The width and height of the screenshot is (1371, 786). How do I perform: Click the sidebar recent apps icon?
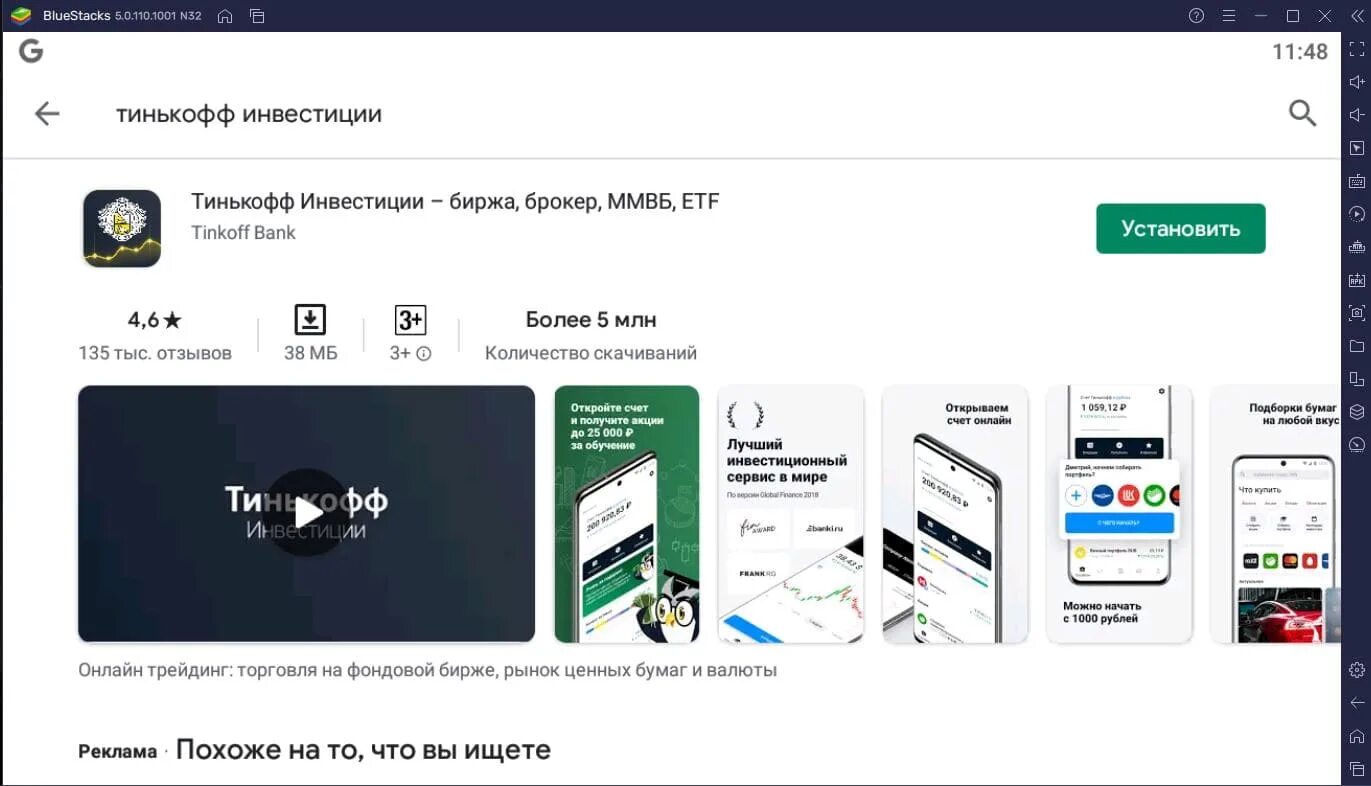[x=1357, y=769]
